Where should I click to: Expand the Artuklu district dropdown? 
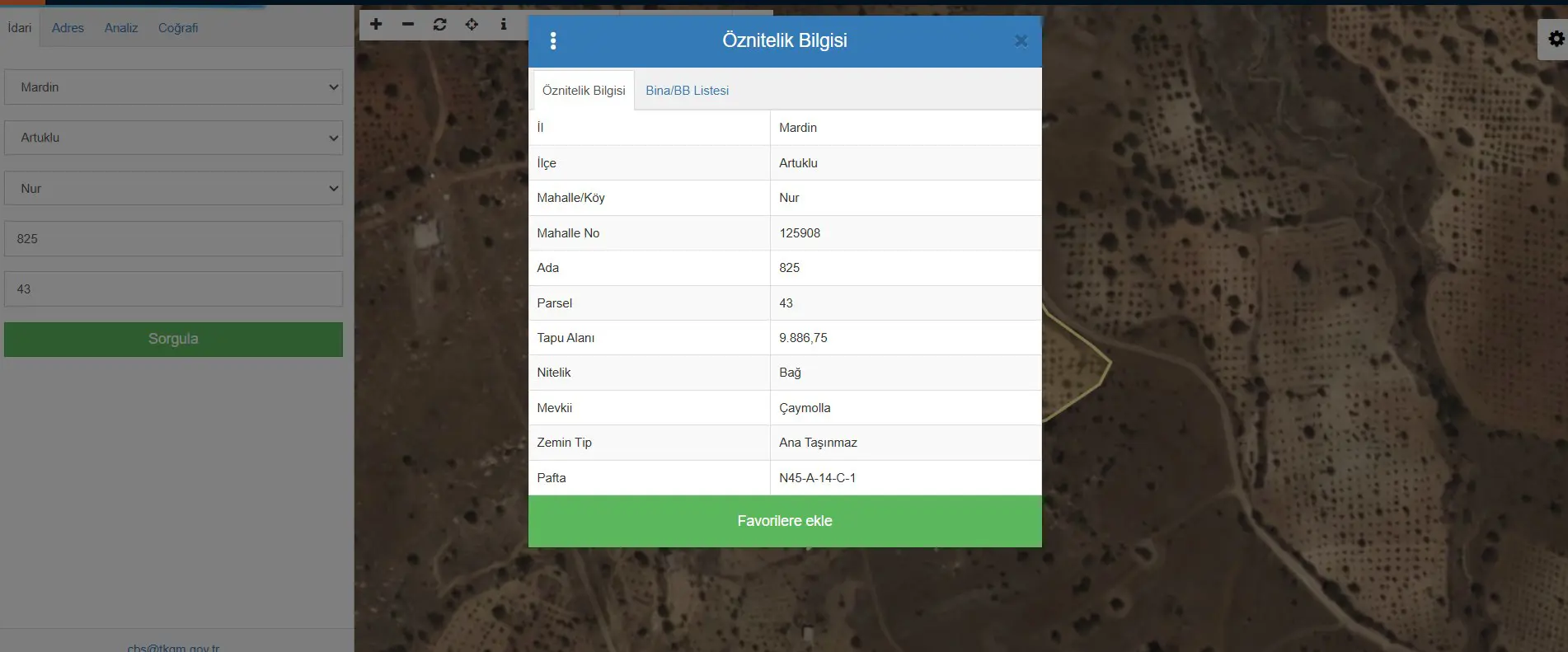(x=174, y=138)
